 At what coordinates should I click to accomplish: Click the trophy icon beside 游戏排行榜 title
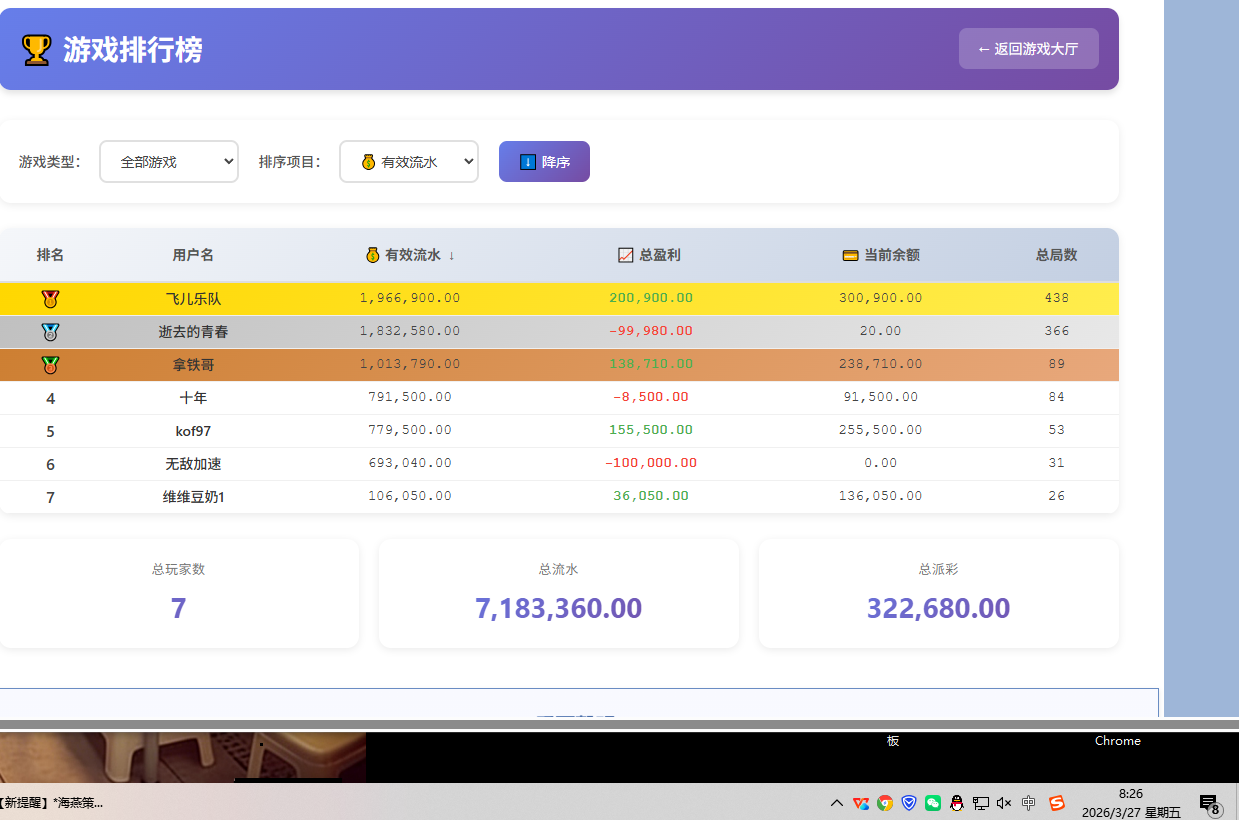(37, 50)
